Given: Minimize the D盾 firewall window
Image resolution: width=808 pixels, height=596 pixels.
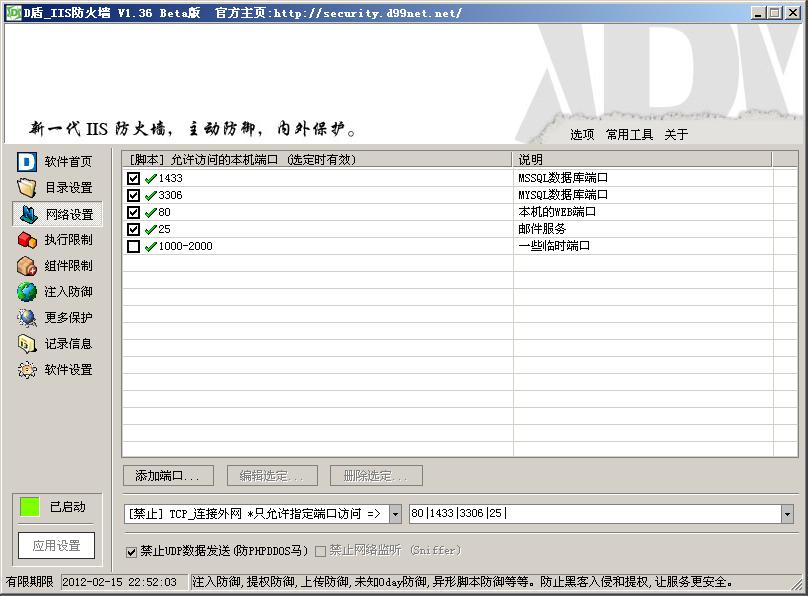Looking at the screenshot, I should pos(758,13).
